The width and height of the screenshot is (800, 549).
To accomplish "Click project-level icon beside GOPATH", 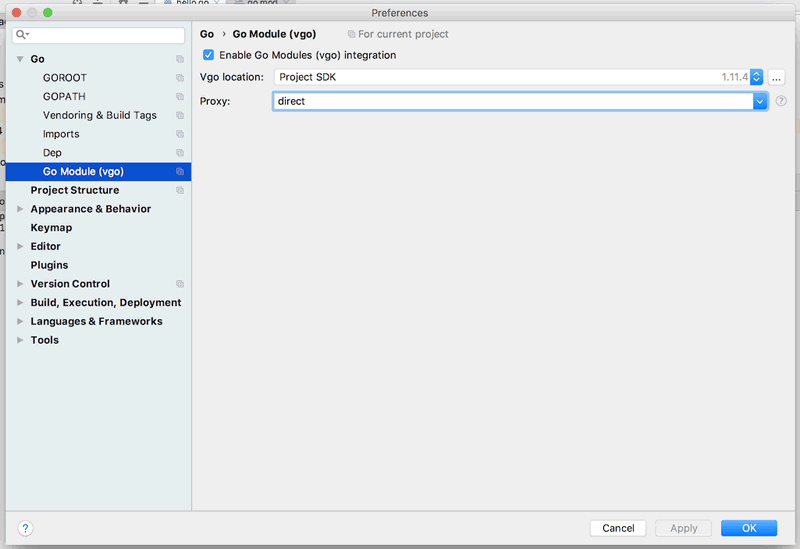I will click(x=180, y=96).
